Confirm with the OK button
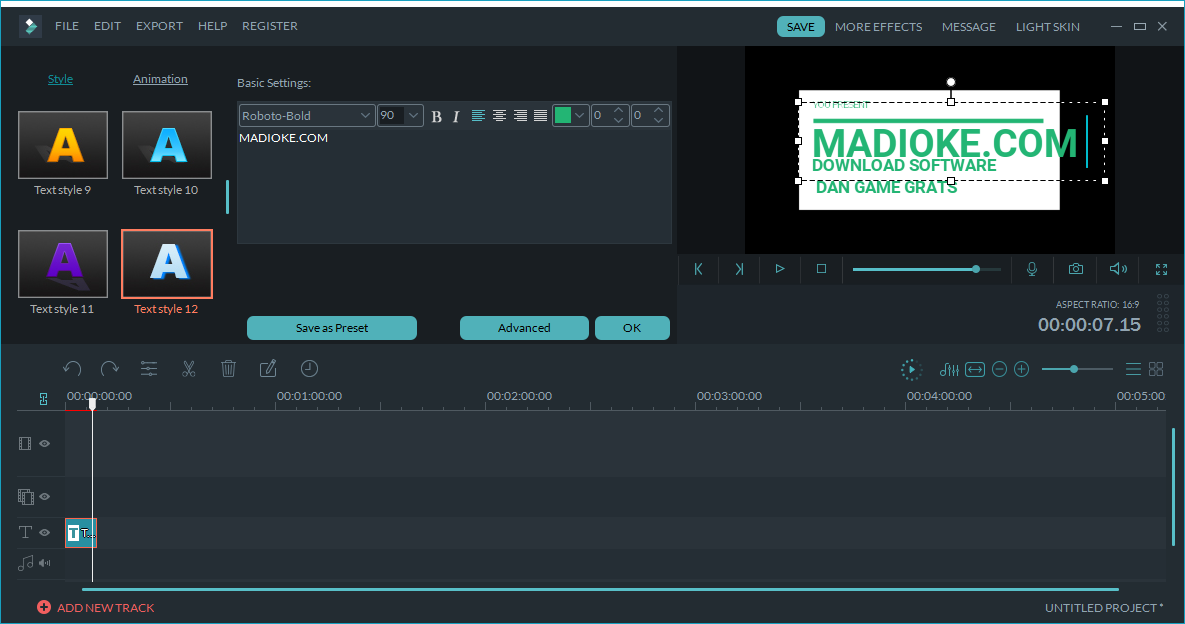This screenshot has width=1185, height=624. click(x=632, y=328)
